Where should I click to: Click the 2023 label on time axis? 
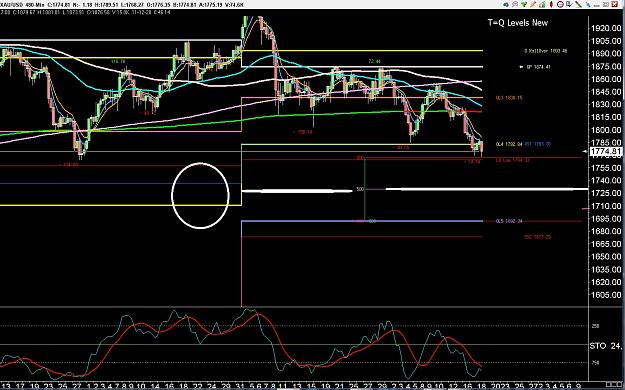(x=499, y=387)
